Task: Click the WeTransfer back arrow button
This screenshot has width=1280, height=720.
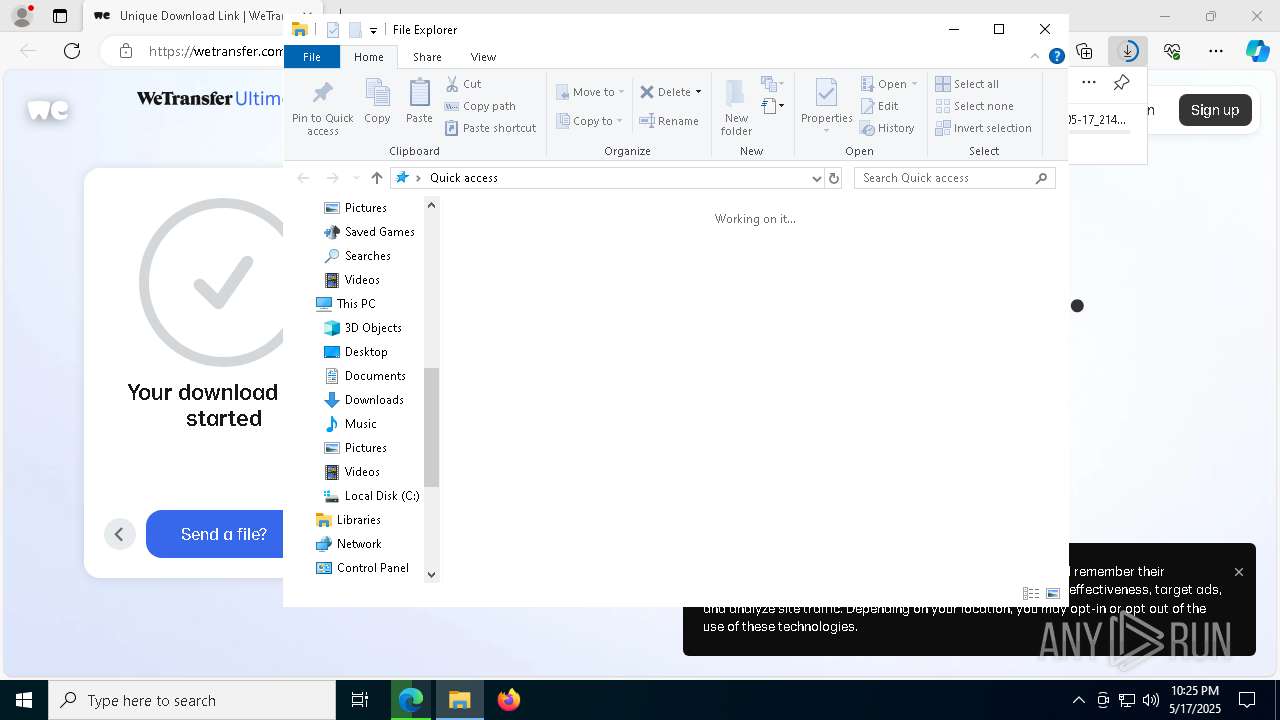Action: [x=119, y=534]
